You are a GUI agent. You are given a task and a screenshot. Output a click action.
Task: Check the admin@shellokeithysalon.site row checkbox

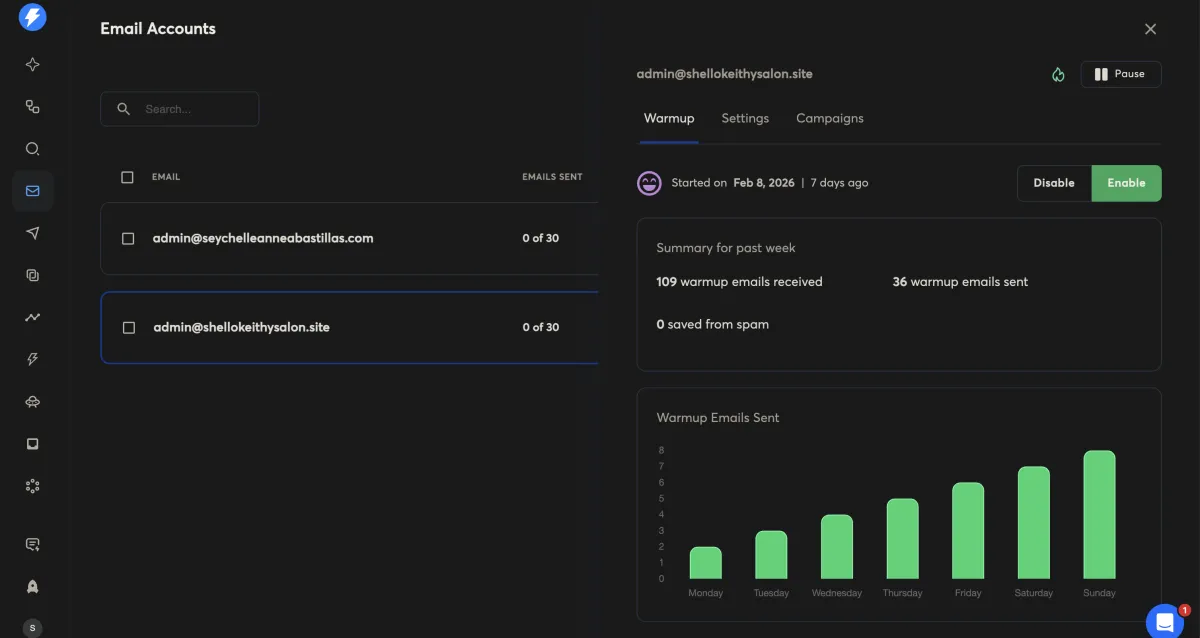click(128, 328)
